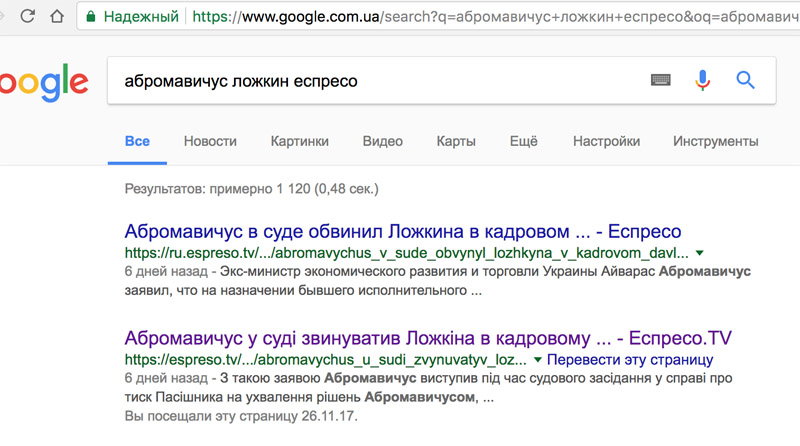The image size is (800, 446).
Task: Click Перевести эту страницу link
Action: click(629, 358)
